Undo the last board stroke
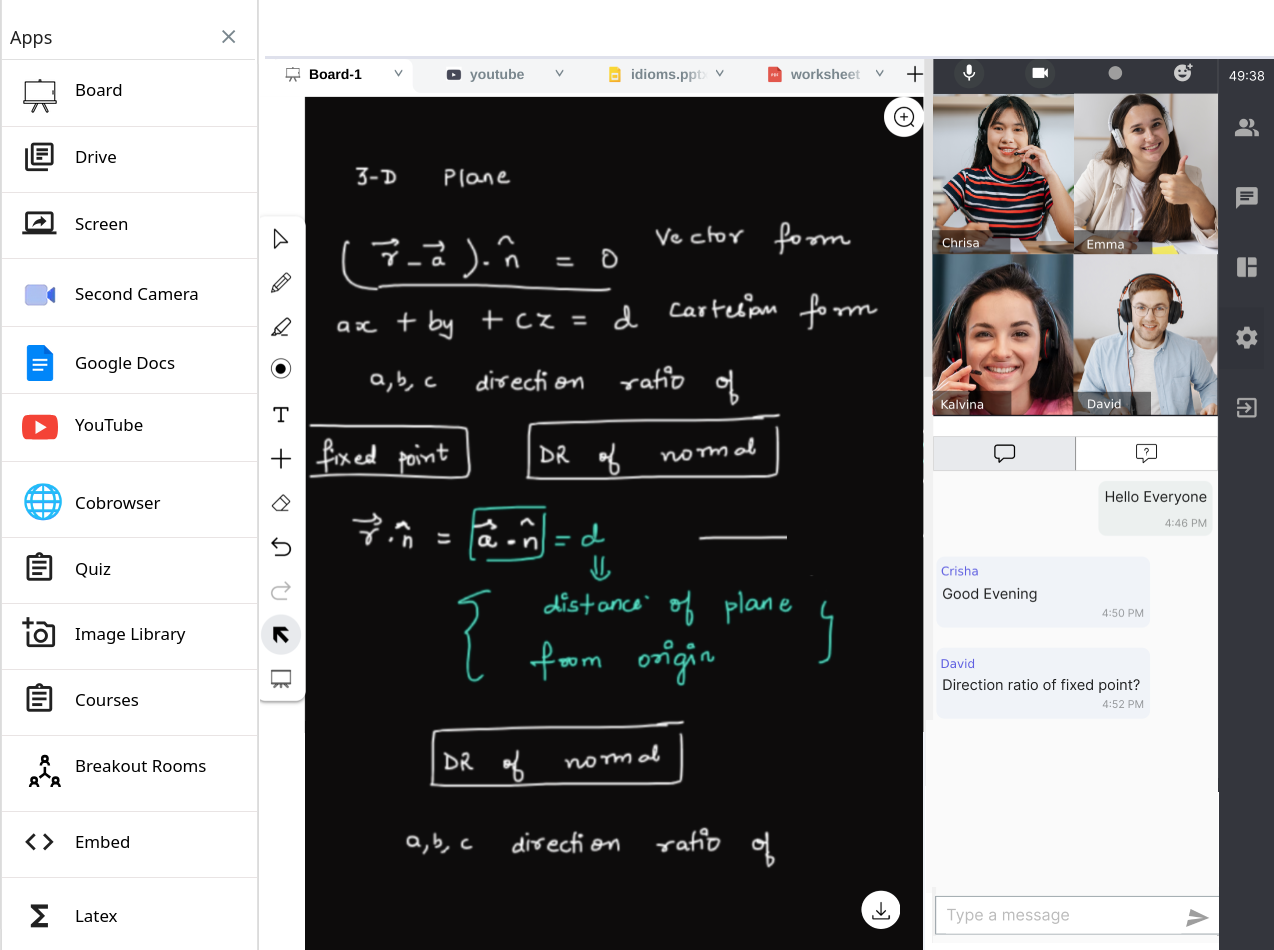1274x950 pixels. 281,547
